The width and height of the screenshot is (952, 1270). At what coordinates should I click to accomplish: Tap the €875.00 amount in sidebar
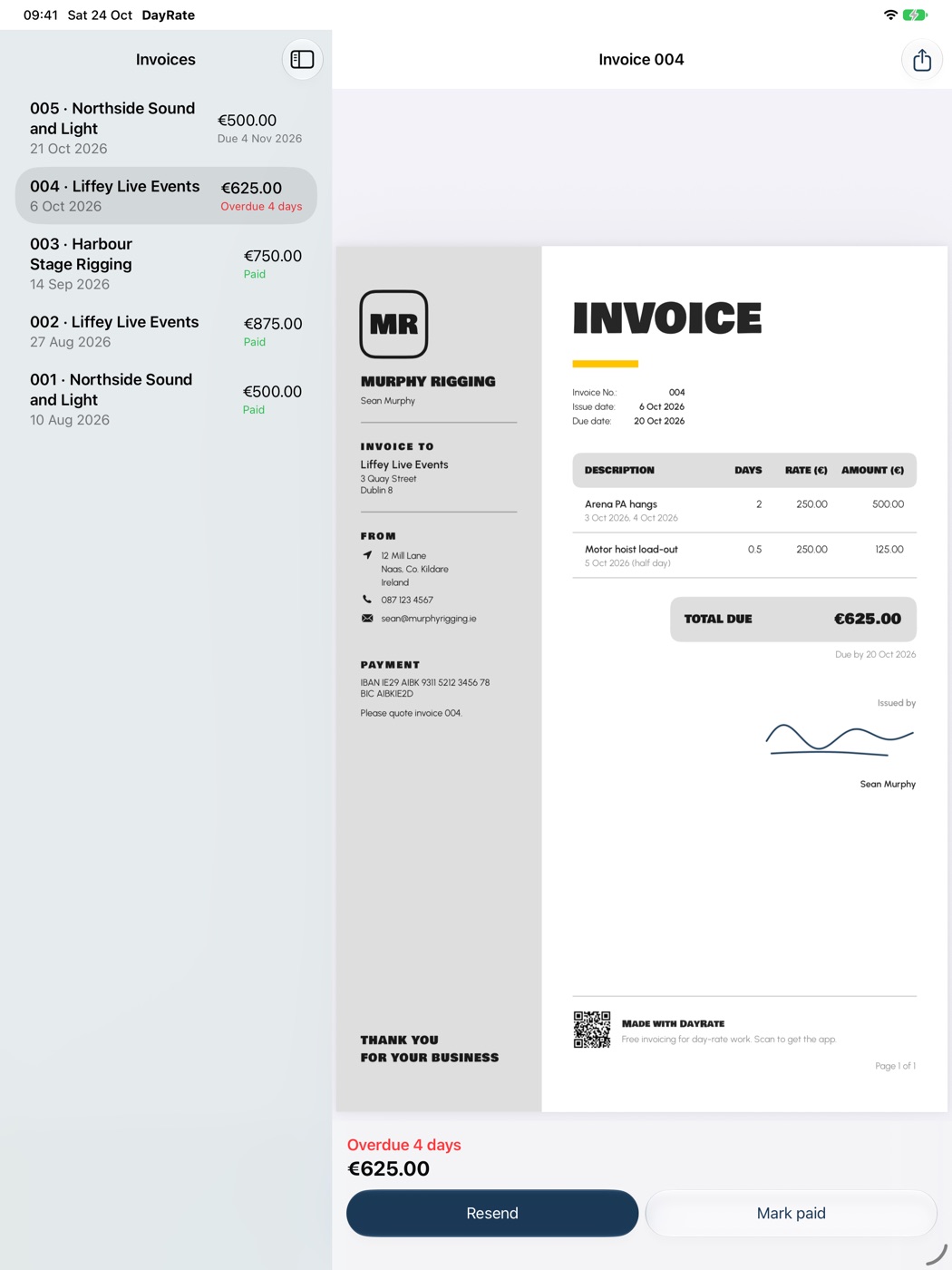(273, 324)
